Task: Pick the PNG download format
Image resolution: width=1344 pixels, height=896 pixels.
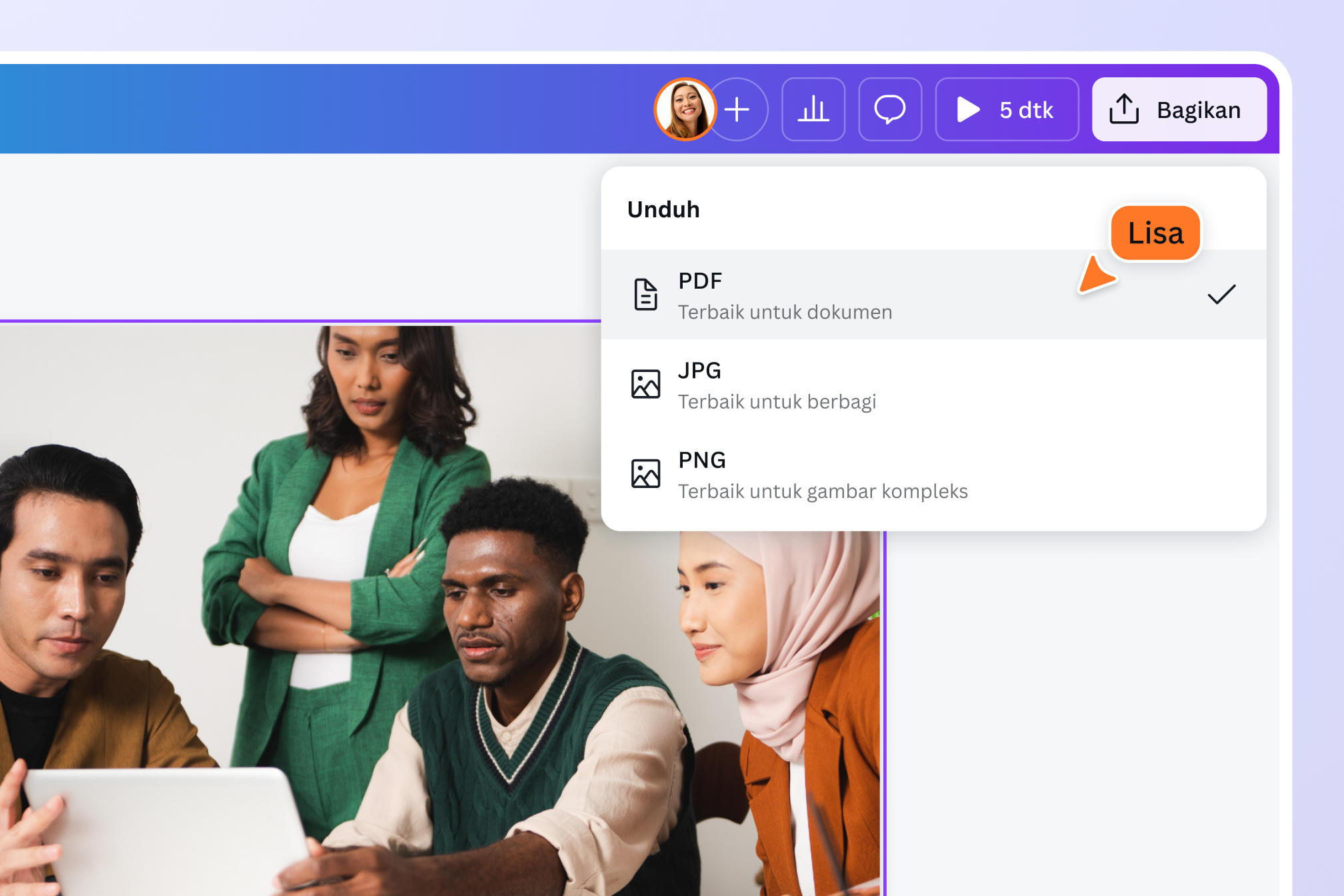Action: pyautogui.click(x=933, y=474)
